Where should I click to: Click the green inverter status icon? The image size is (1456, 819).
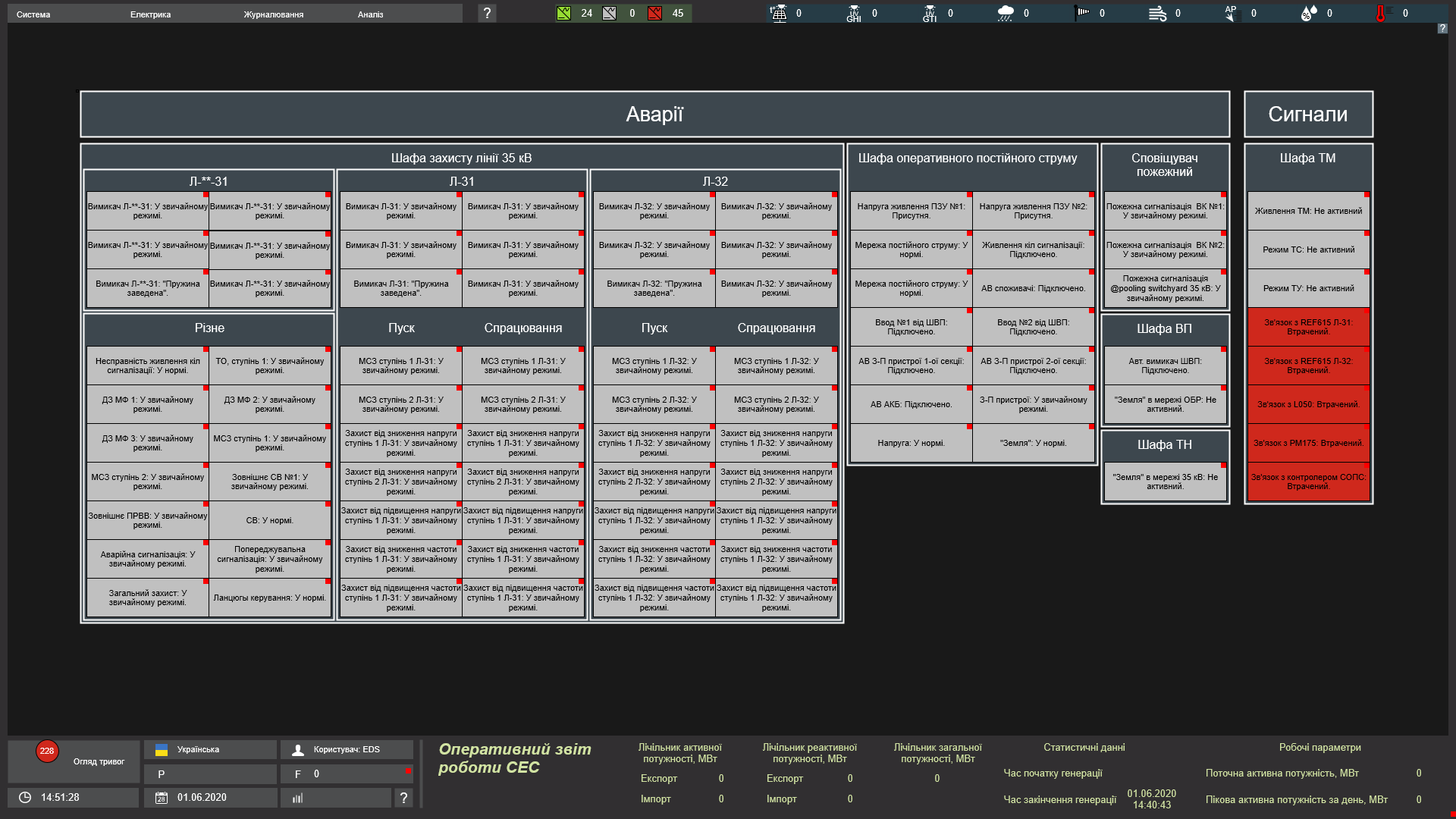pyautogui.click(x=563, y=13)
